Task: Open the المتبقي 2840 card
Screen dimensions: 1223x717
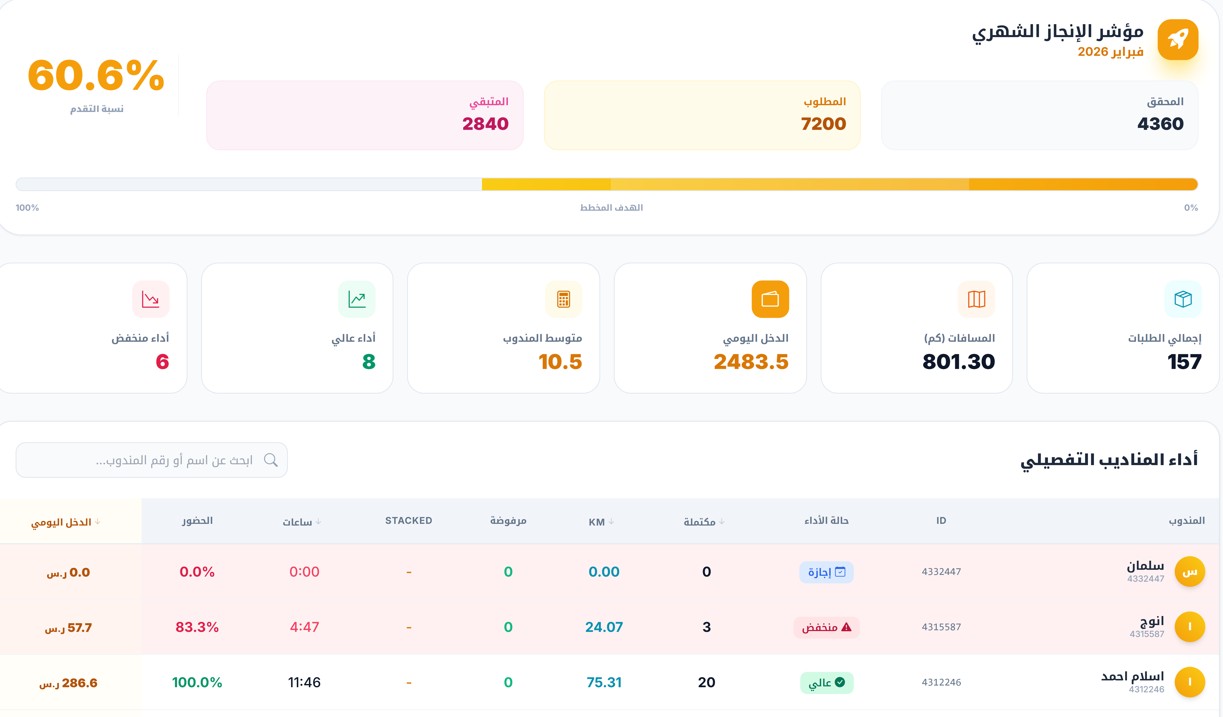Action: [x=365, y=115]
